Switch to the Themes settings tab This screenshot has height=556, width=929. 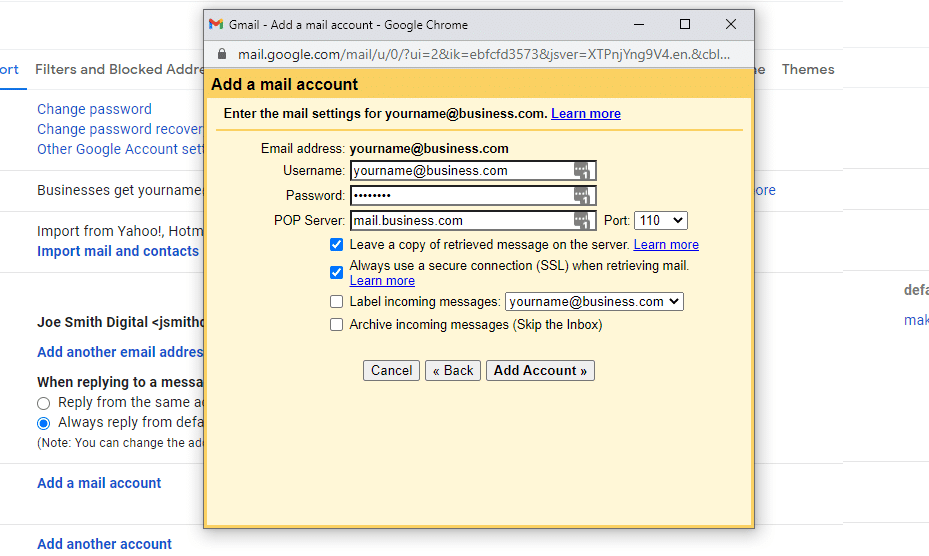pyautogui.click(x=807, y=69)
